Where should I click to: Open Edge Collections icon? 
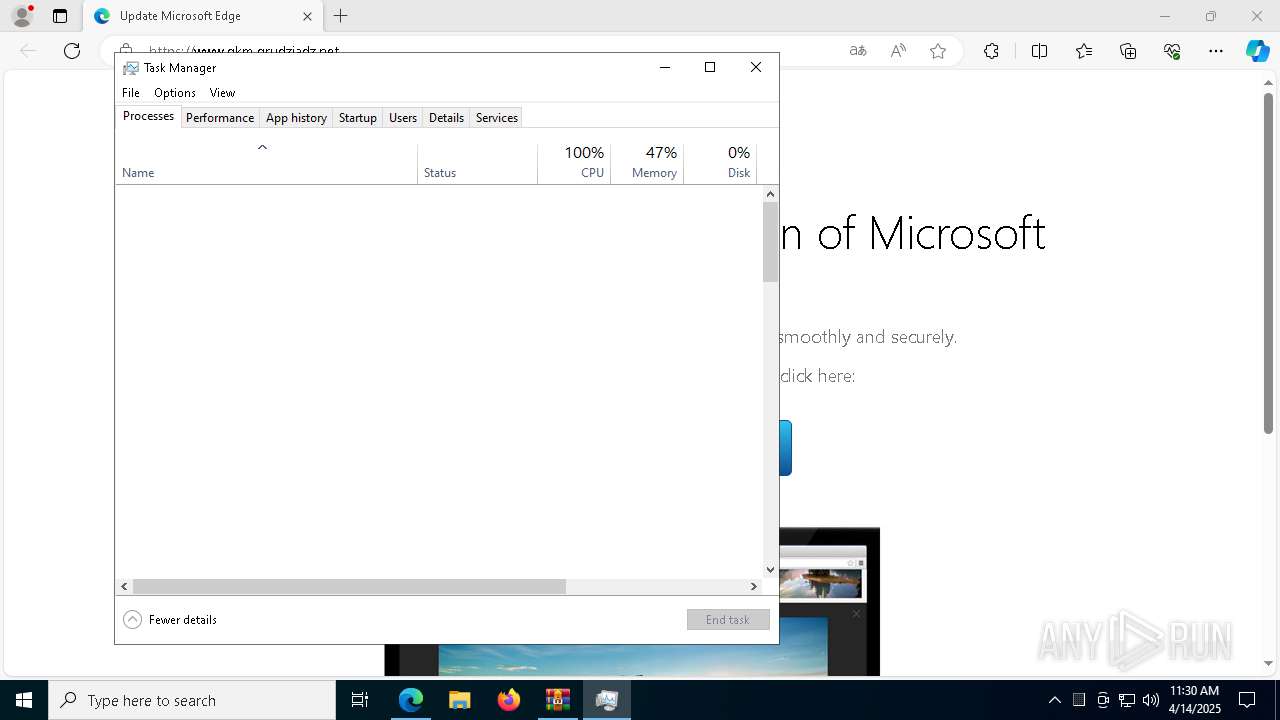pyautogui.click(x=1128, y=51)
